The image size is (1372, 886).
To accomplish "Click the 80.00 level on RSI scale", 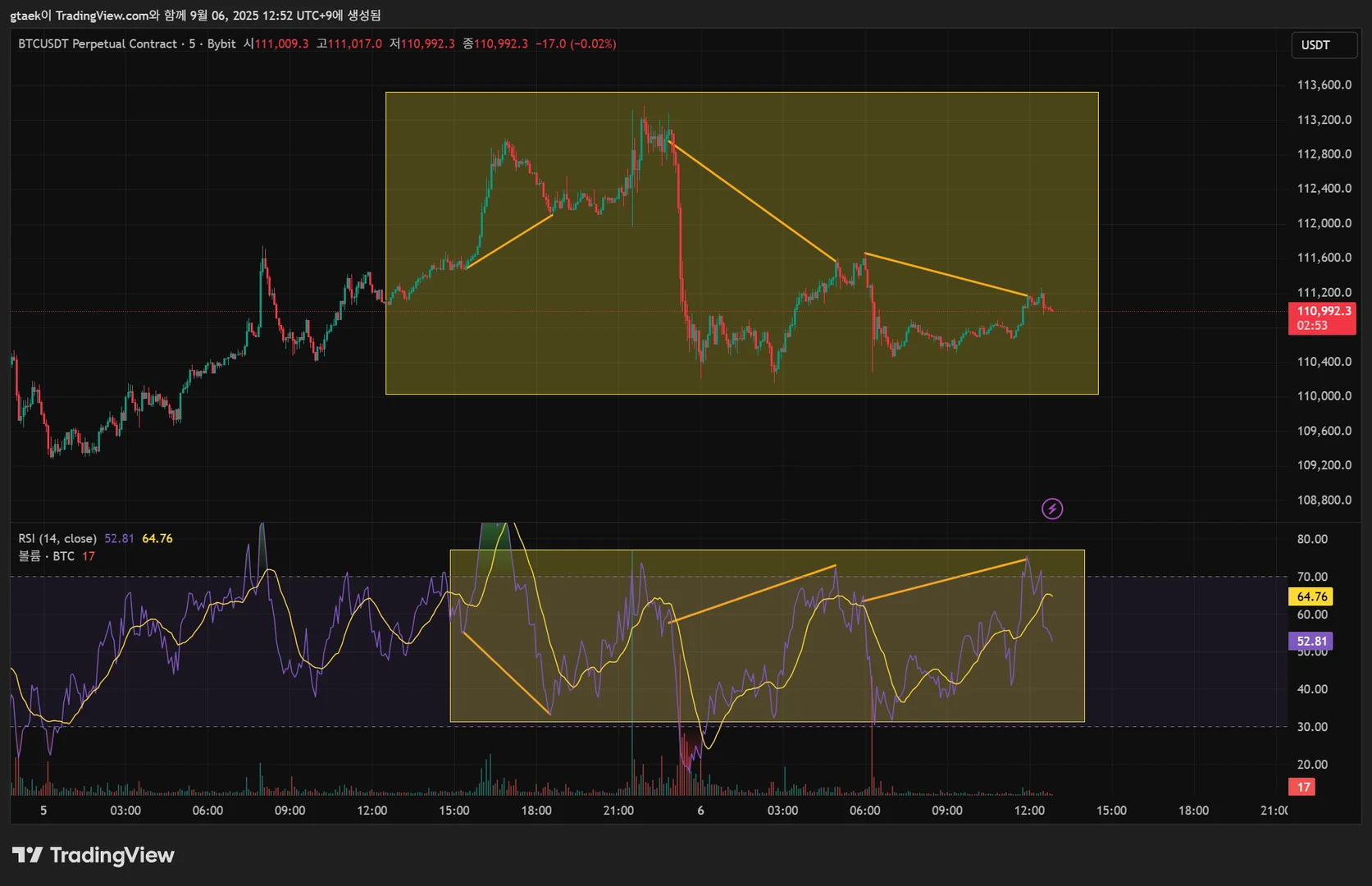I will 1312,539.
